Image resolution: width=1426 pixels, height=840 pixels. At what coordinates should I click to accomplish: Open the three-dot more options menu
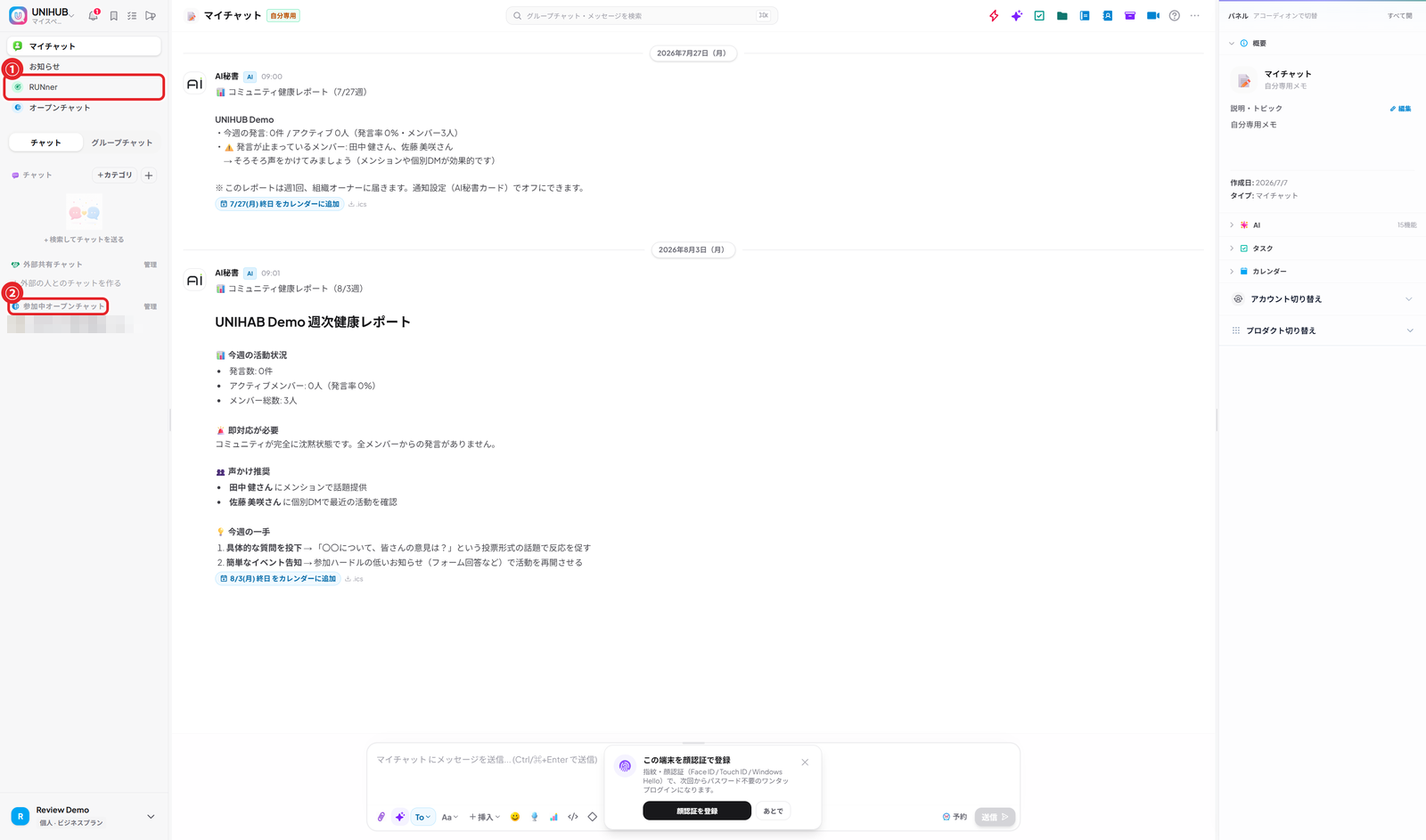click(x=1195, y=16)
